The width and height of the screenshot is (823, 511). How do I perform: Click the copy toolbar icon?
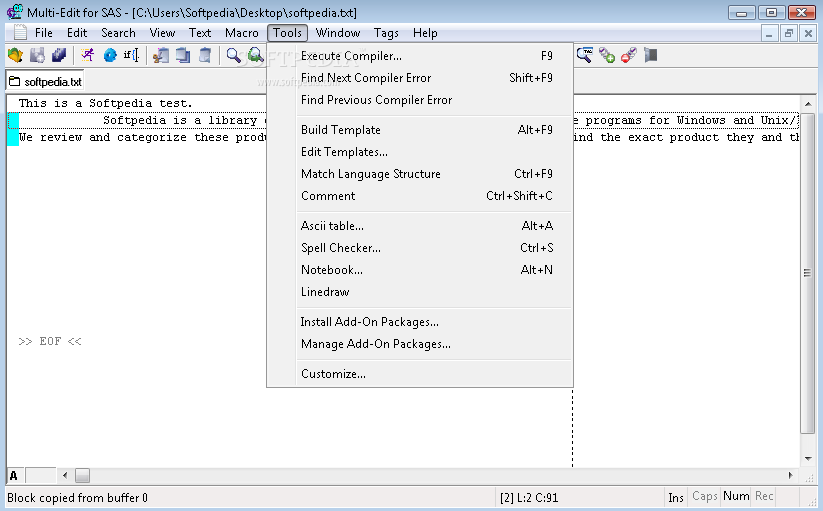pyautogui.click(x=183, y=55)
